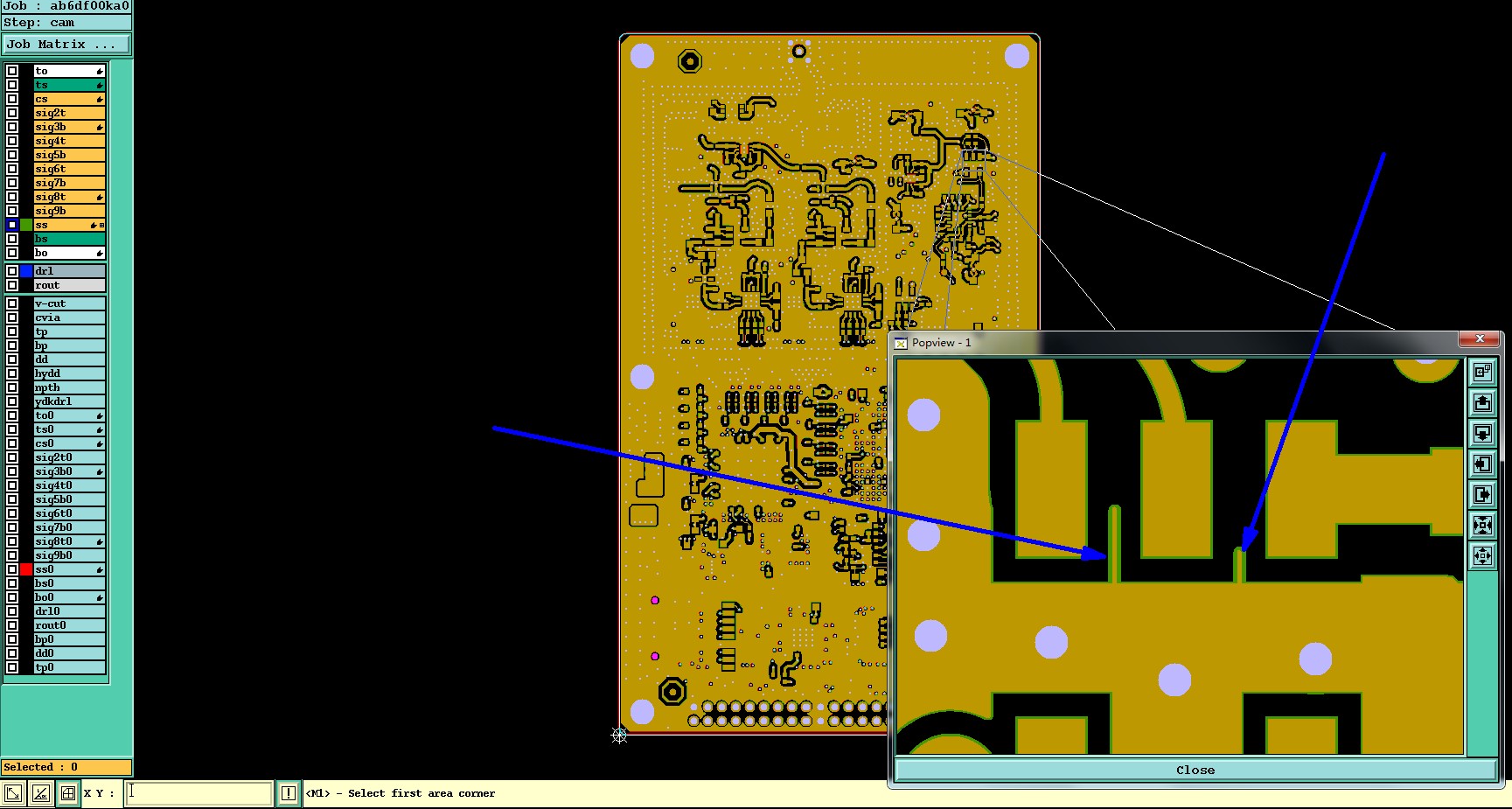The height and width of the screenshot is (809, 1512).
Task: Toggle display checkbox for layer to
Action: pyautogui.click(x=12, y=71)
